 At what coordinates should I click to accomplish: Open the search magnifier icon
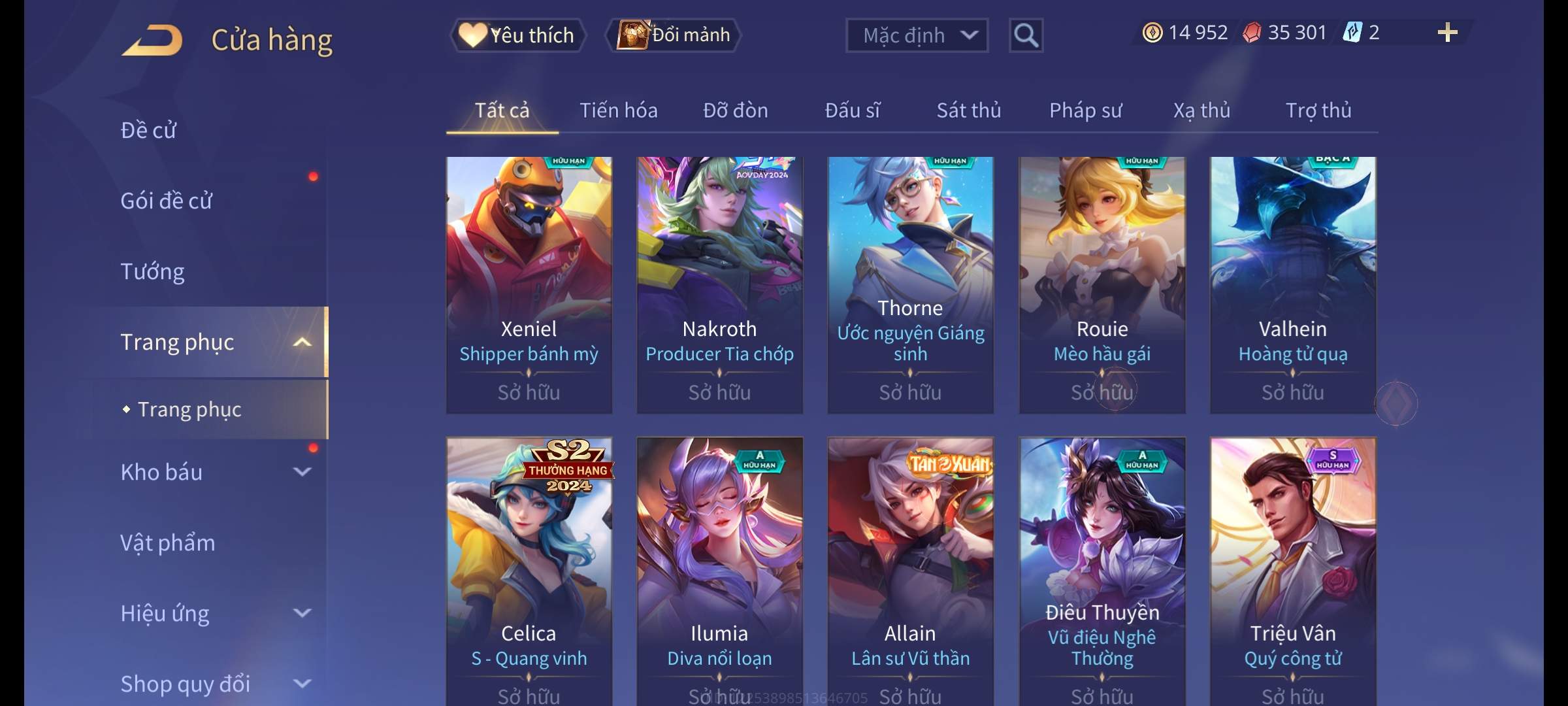[x=1026, y=35]
